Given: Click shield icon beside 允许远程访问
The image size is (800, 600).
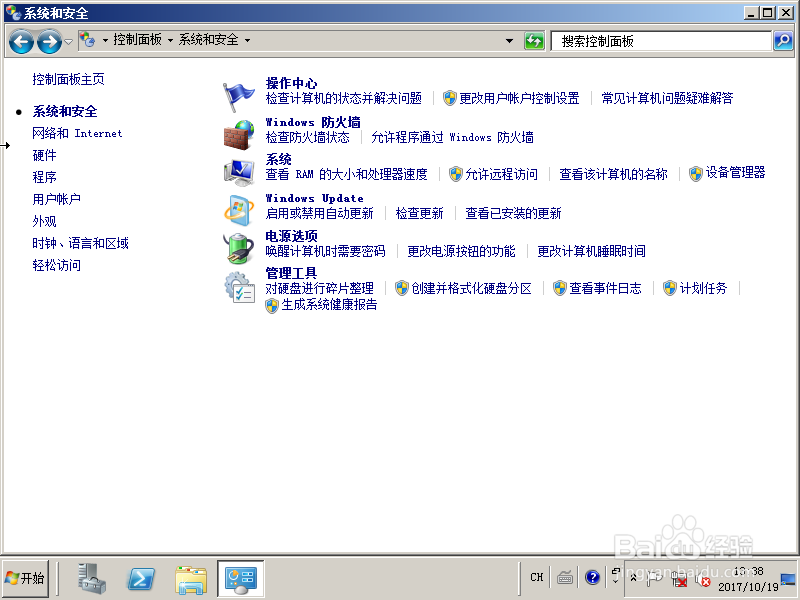Looking at the screenshot, I should (x=456, y=174).
